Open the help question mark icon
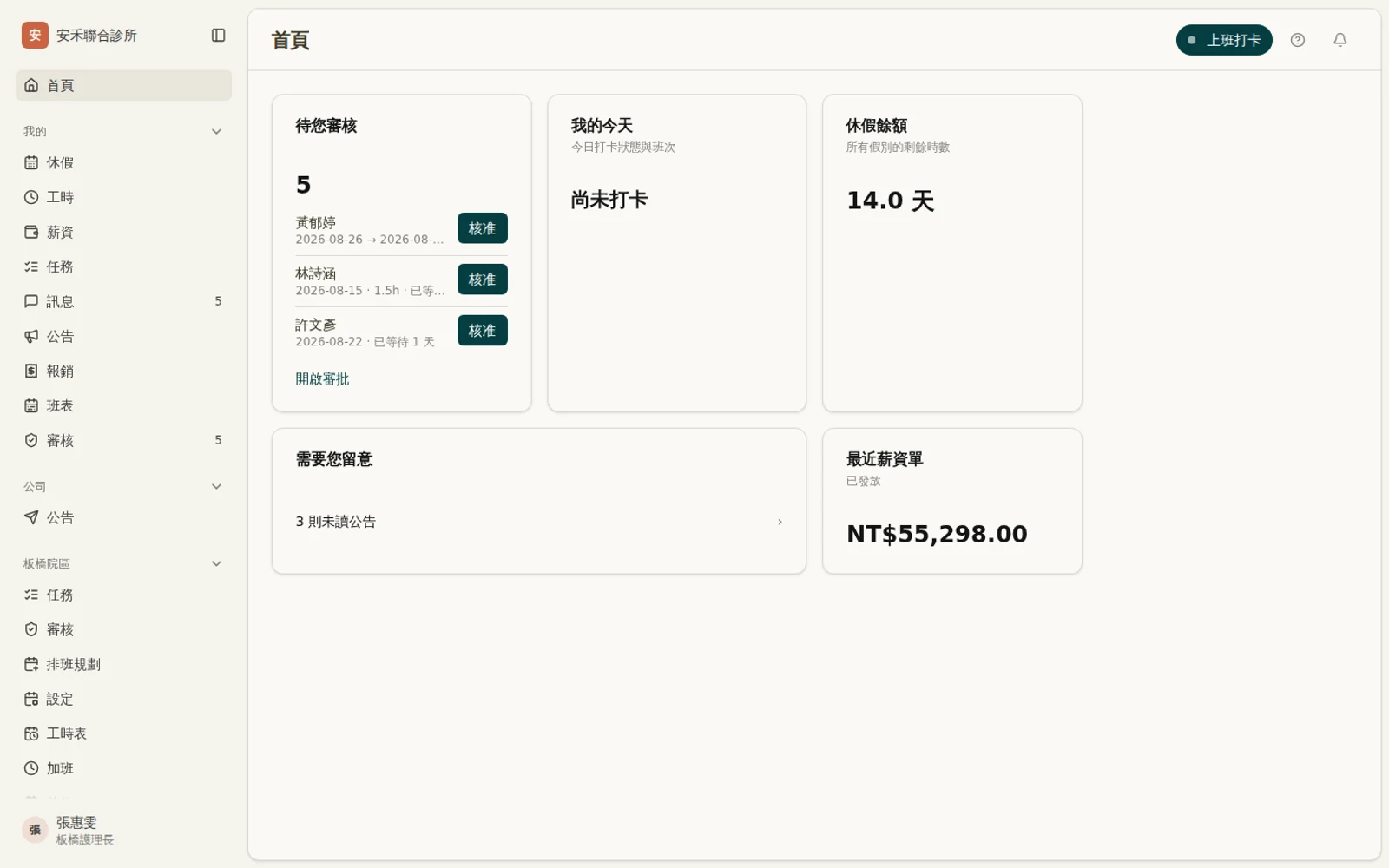The image size is (1389, 868). [1298, 40]
